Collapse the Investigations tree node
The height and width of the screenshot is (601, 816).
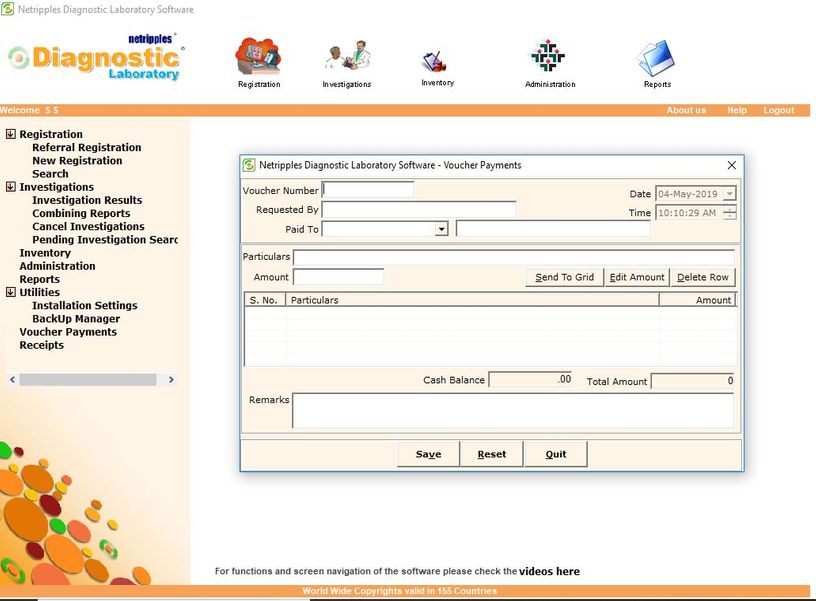(10, 186)
